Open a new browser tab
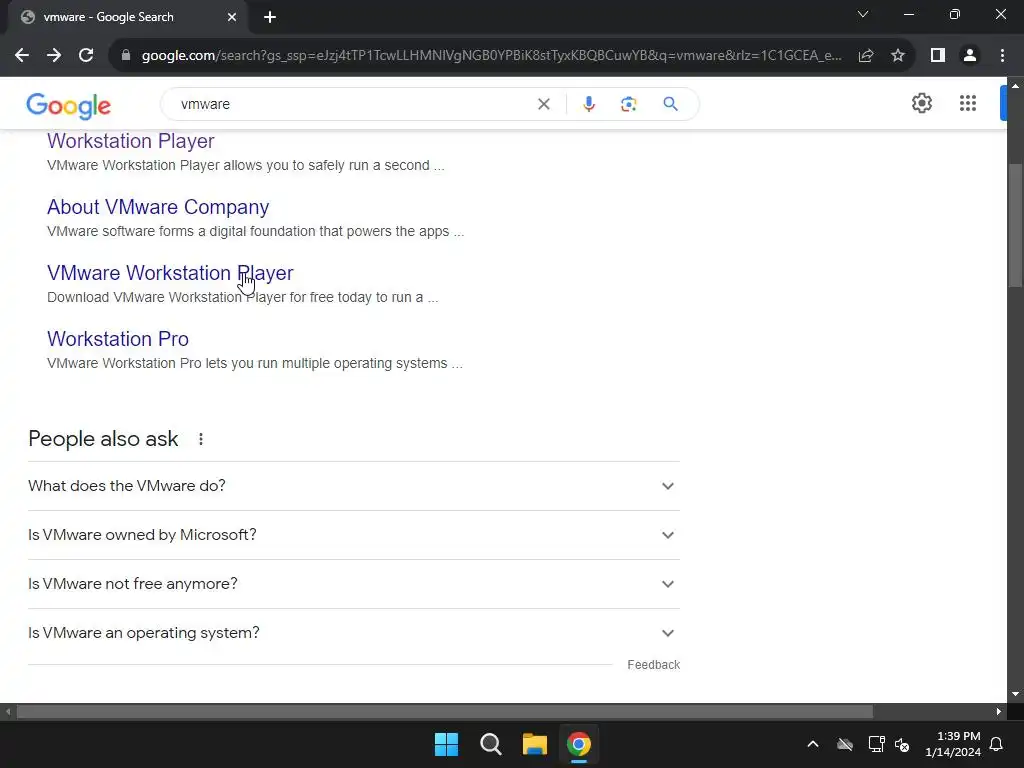This screenshot has height=768, width=1024. coord(270,17)
